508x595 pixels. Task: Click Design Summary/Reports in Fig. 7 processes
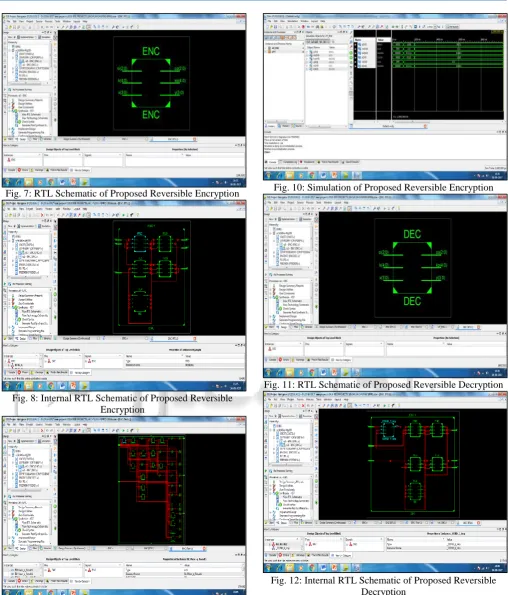tap(30, 100)
